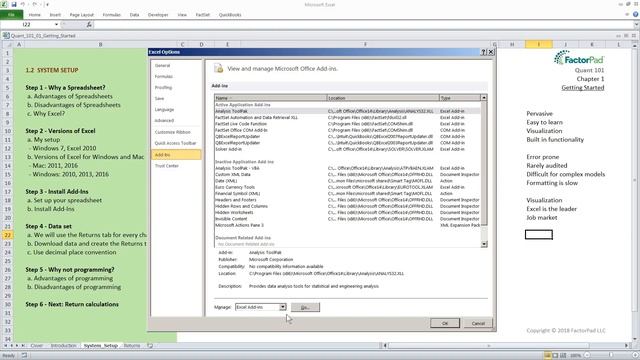Viewport: 640px width, 360px height.
Task: Click the formula bar input area
Action: click(x=363, y=25)
